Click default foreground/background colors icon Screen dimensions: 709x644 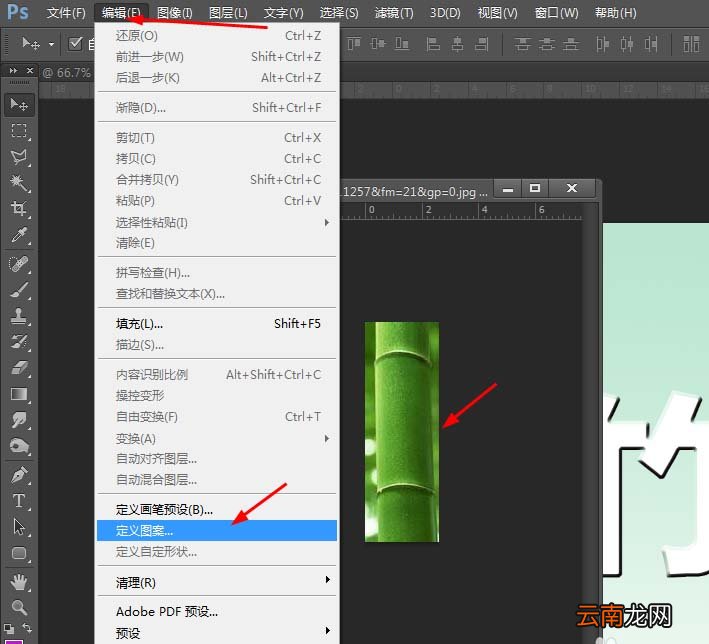coord(9,629)
